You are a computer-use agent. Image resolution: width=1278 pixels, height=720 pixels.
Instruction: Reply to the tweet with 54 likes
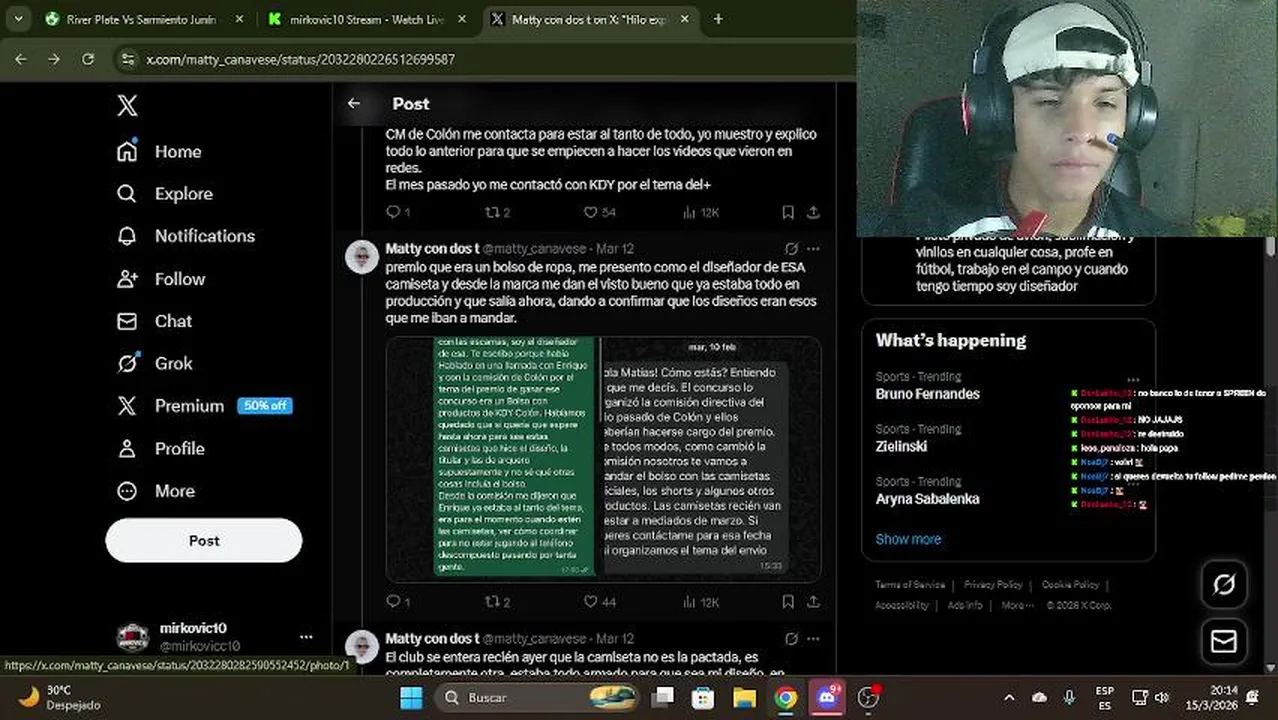pos(397,212)
